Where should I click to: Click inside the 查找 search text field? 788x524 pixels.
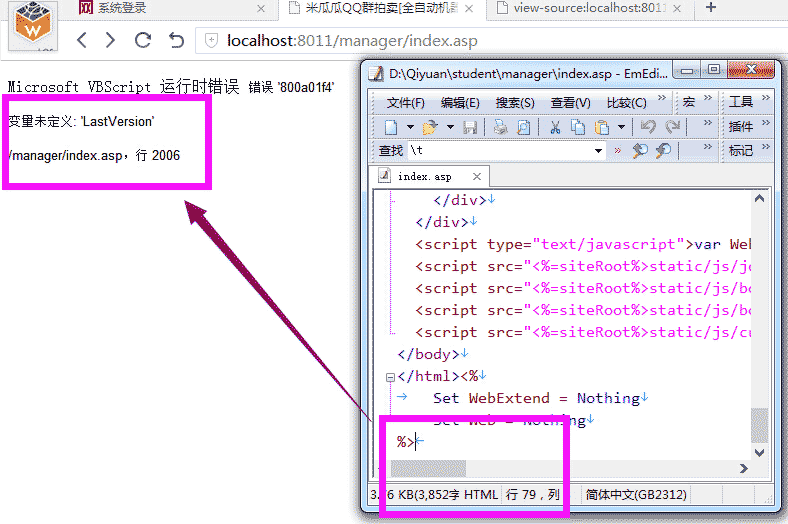(500, 151)
